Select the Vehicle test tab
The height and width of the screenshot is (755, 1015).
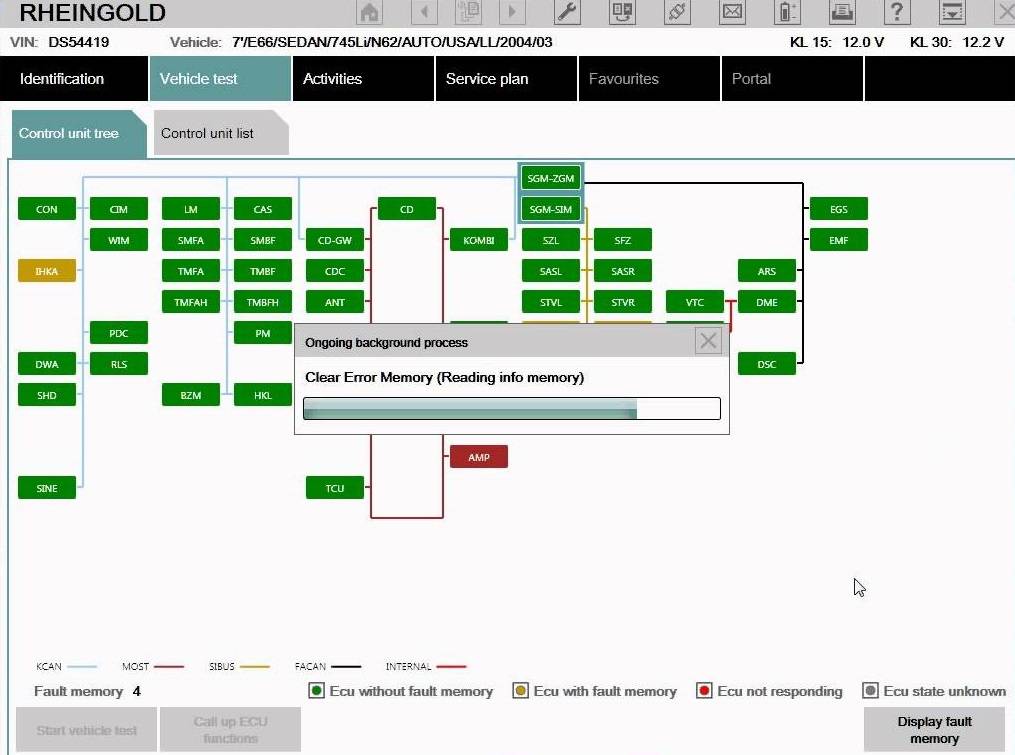coord(220,78)
